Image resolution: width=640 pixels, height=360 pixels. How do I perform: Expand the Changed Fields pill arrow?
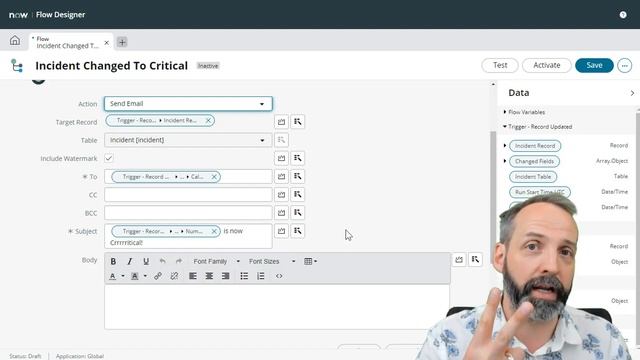tap(505, 161)
